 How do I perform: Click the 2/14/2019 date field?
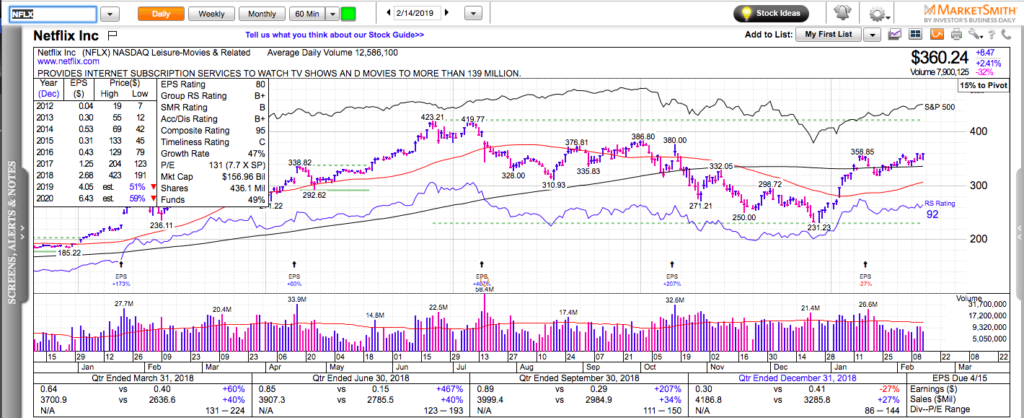point(418,13)
